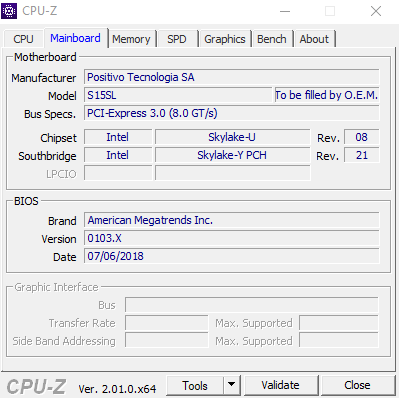Minimize the CPU-Z window
The height and width of the screenshot is (398, 399).
tap(285, 11)
